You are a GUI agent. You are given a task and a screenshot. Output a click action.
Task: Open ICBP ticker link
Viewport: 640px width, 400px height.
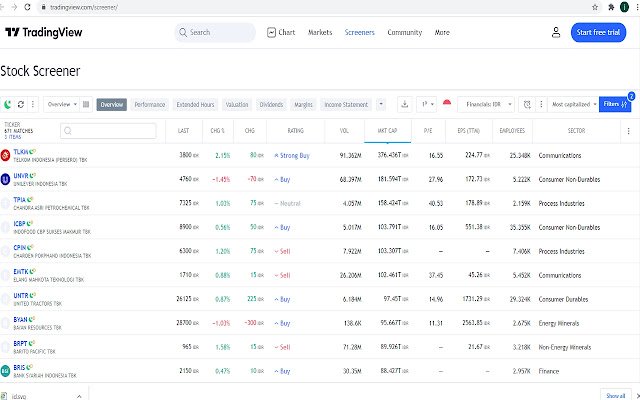(20, 224)
